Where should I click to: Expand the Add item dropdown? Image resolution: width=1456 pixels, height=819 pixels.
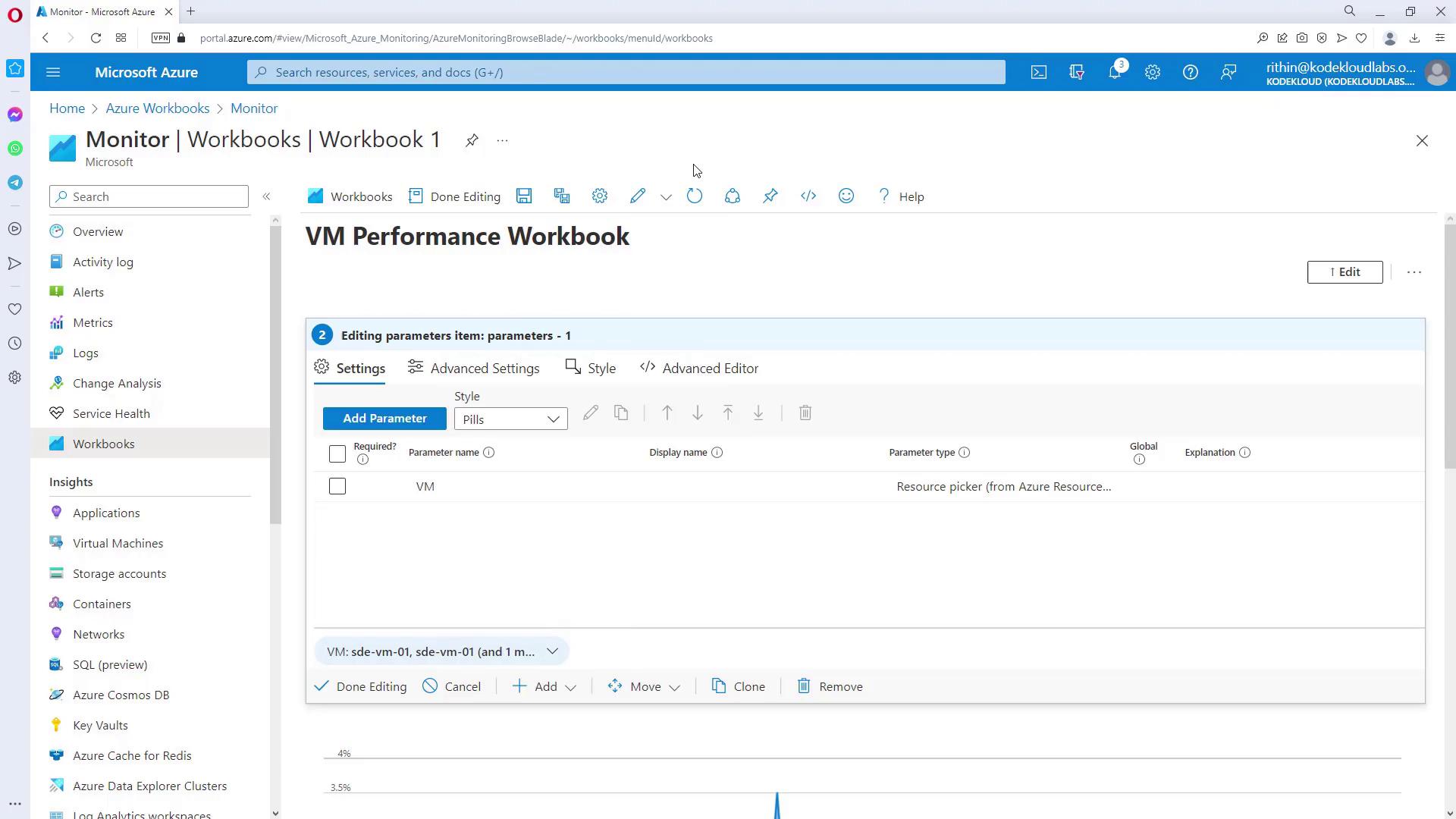pos(545,687)
